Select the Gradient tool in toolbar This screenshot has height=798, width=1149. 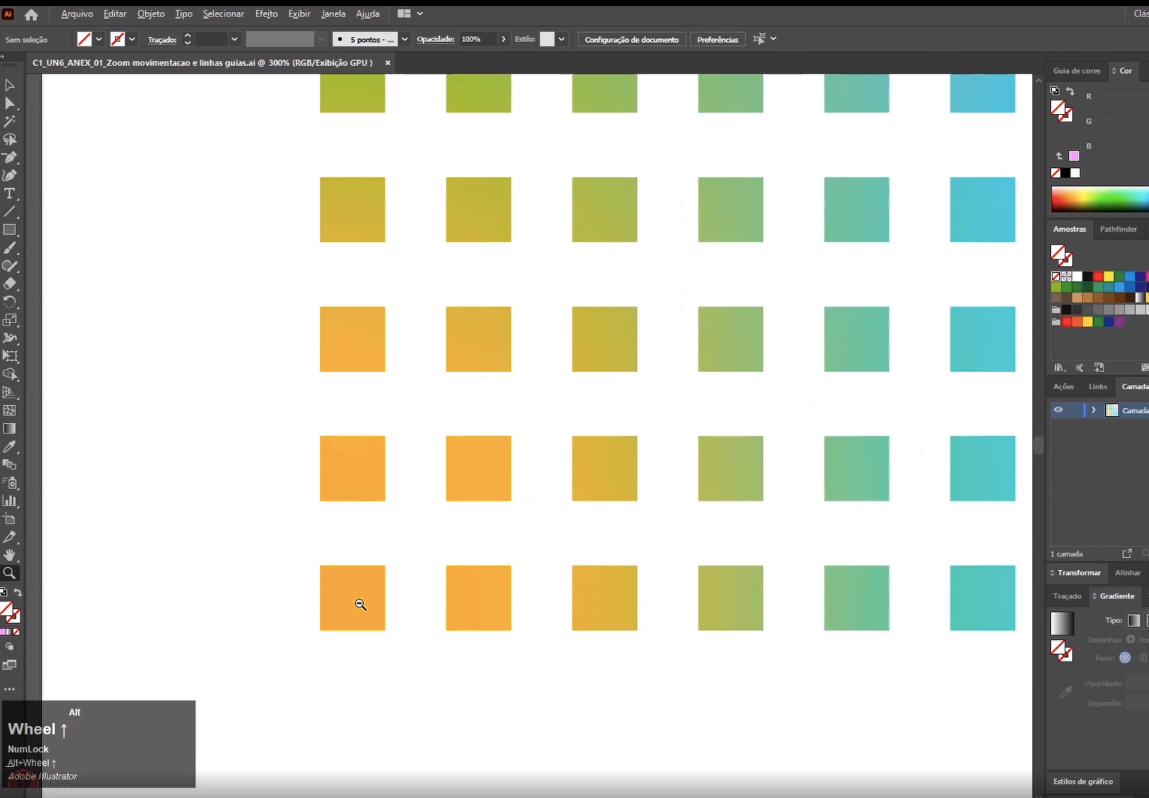click(10, 429)
